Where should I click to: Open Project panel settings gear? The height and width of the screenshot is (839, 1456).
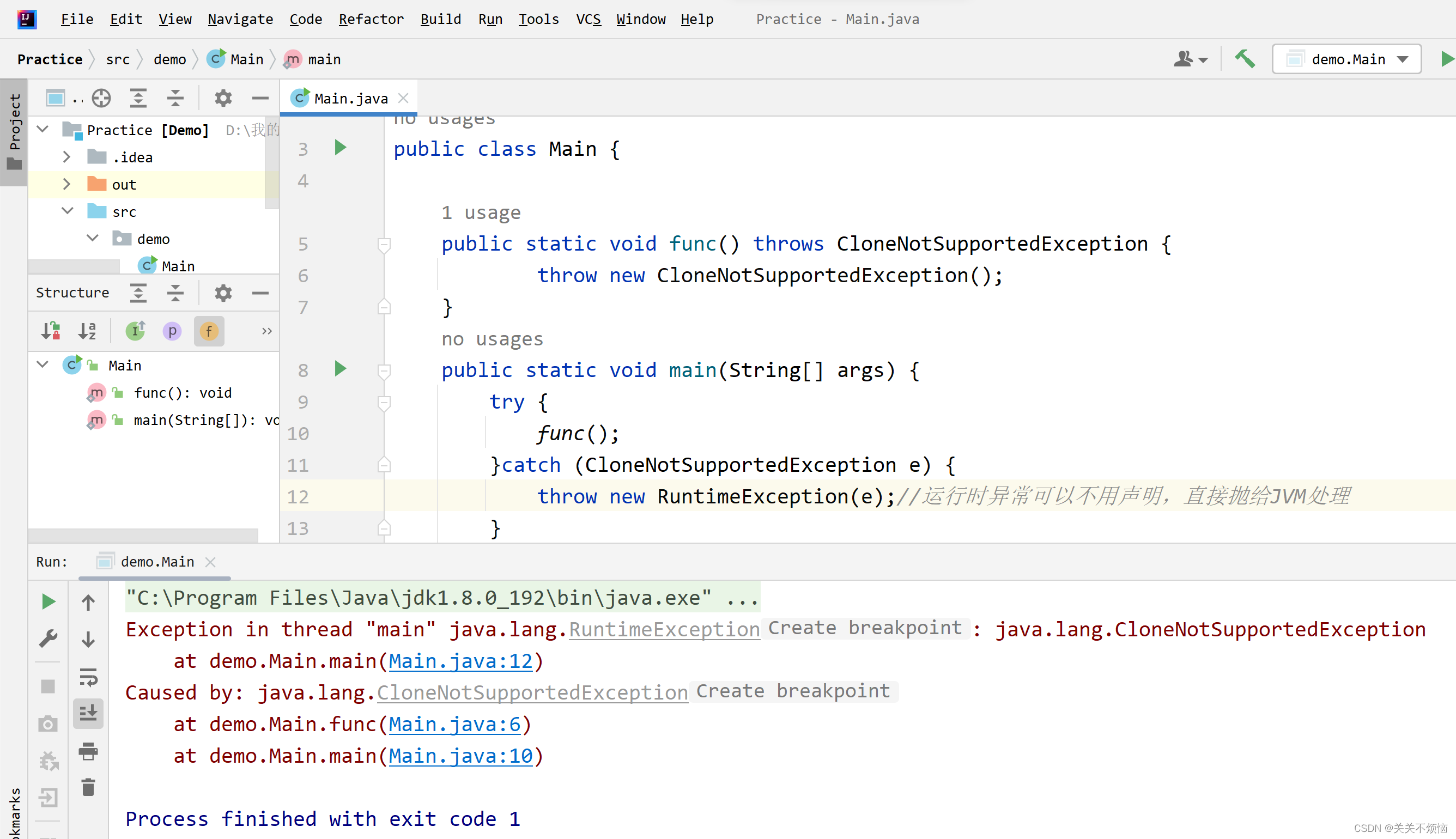223,98
